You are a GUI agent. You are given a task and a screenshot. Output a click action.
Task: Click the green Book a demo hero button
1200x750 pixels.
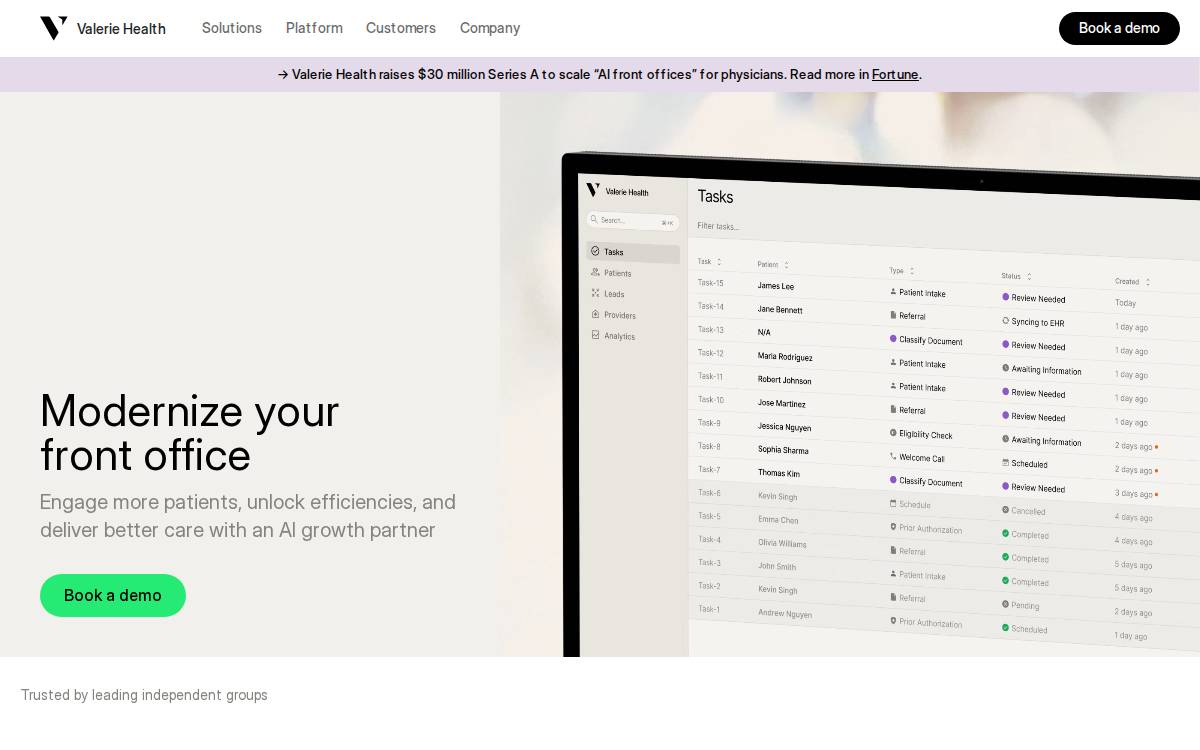pos(113,595)
